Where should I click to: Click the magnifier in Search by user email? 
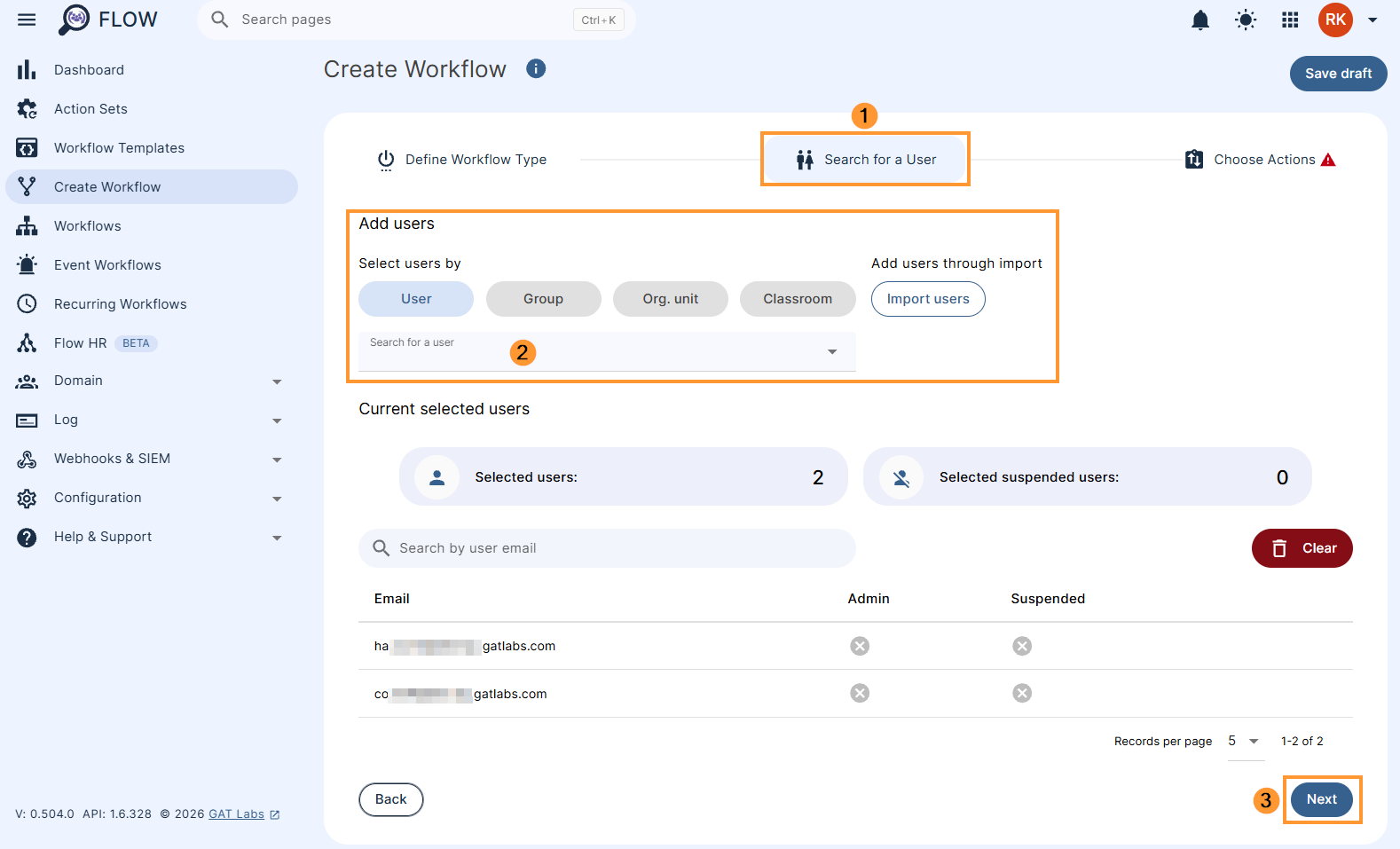(381, 548)
